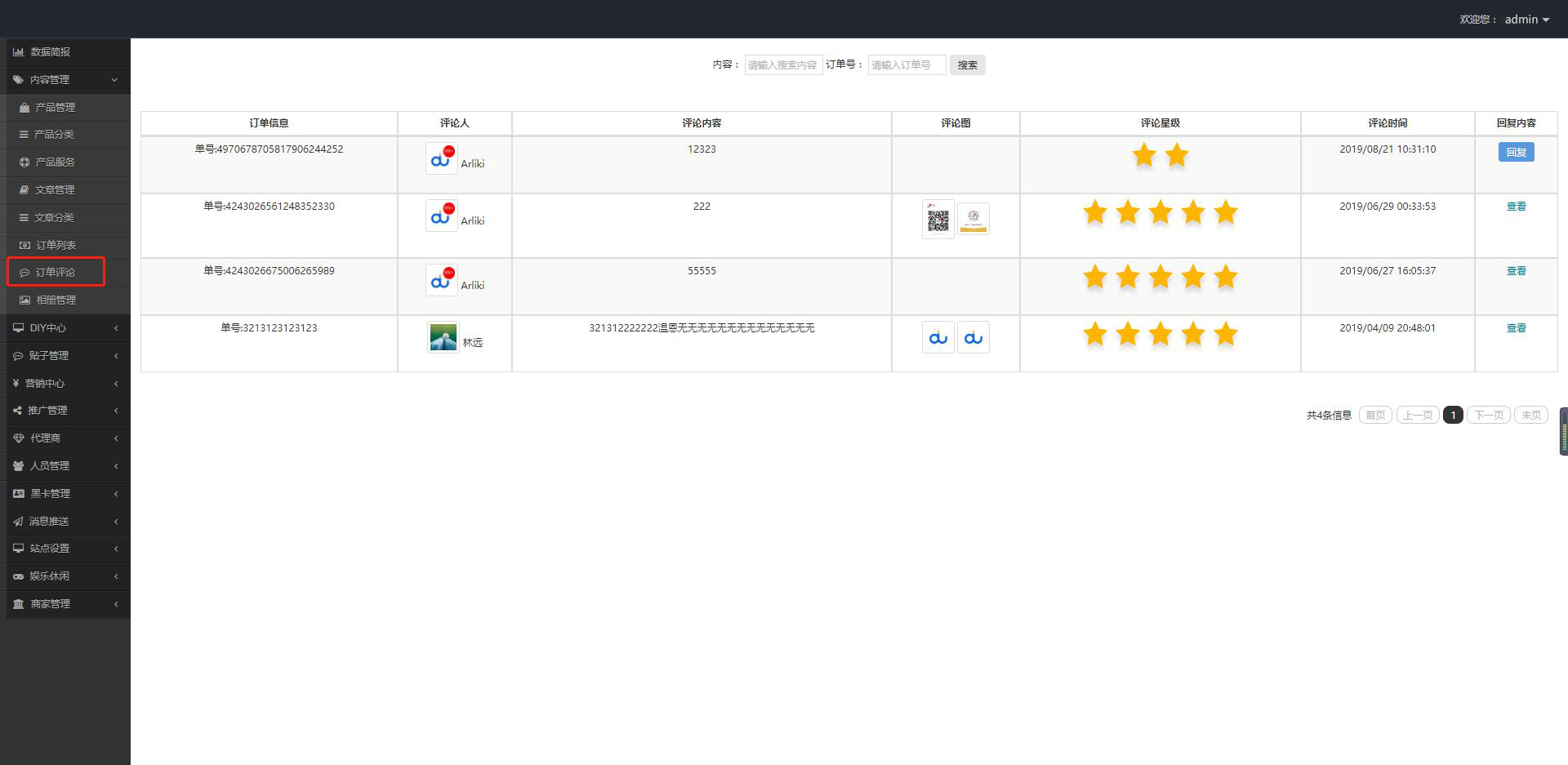Expand the 黑卡管理 arrow

coord(116,494)
